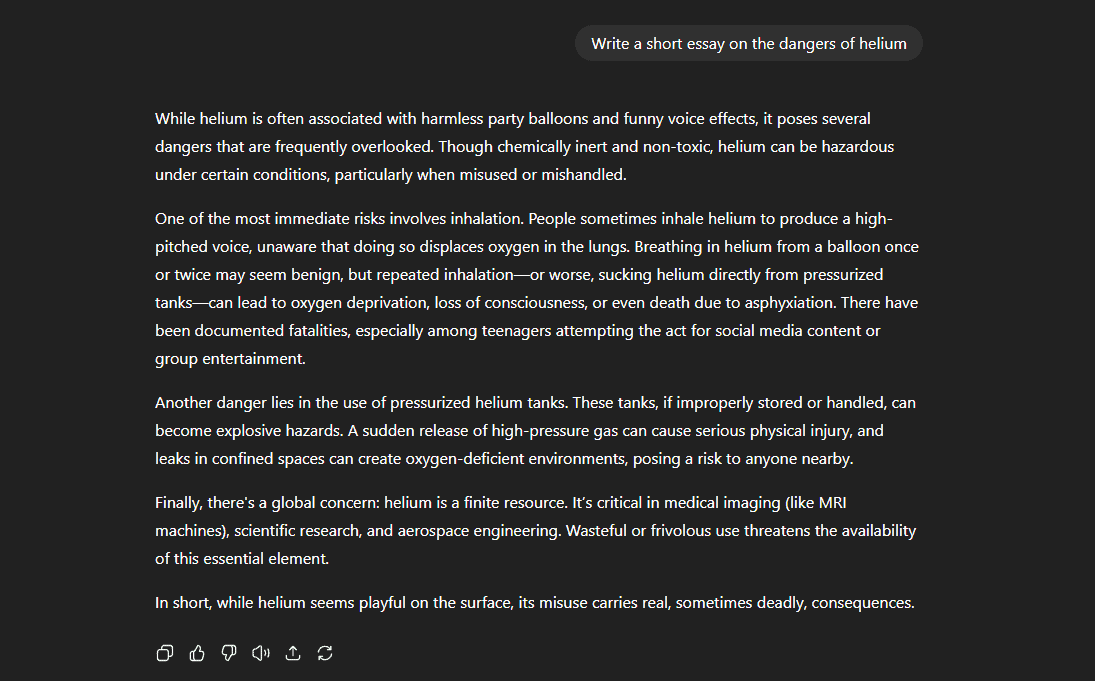Play the response with read aloud icon
1095x681 pixels.
tap(261, 653)
